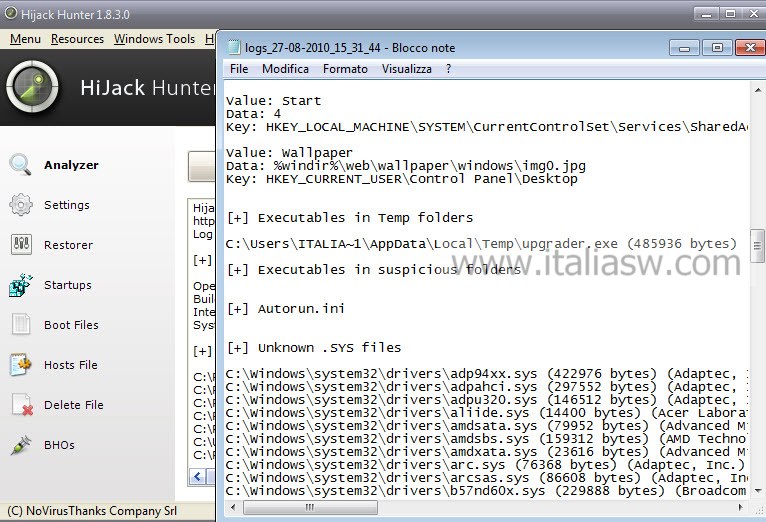Click the Delete File icon

pos(22,405)
